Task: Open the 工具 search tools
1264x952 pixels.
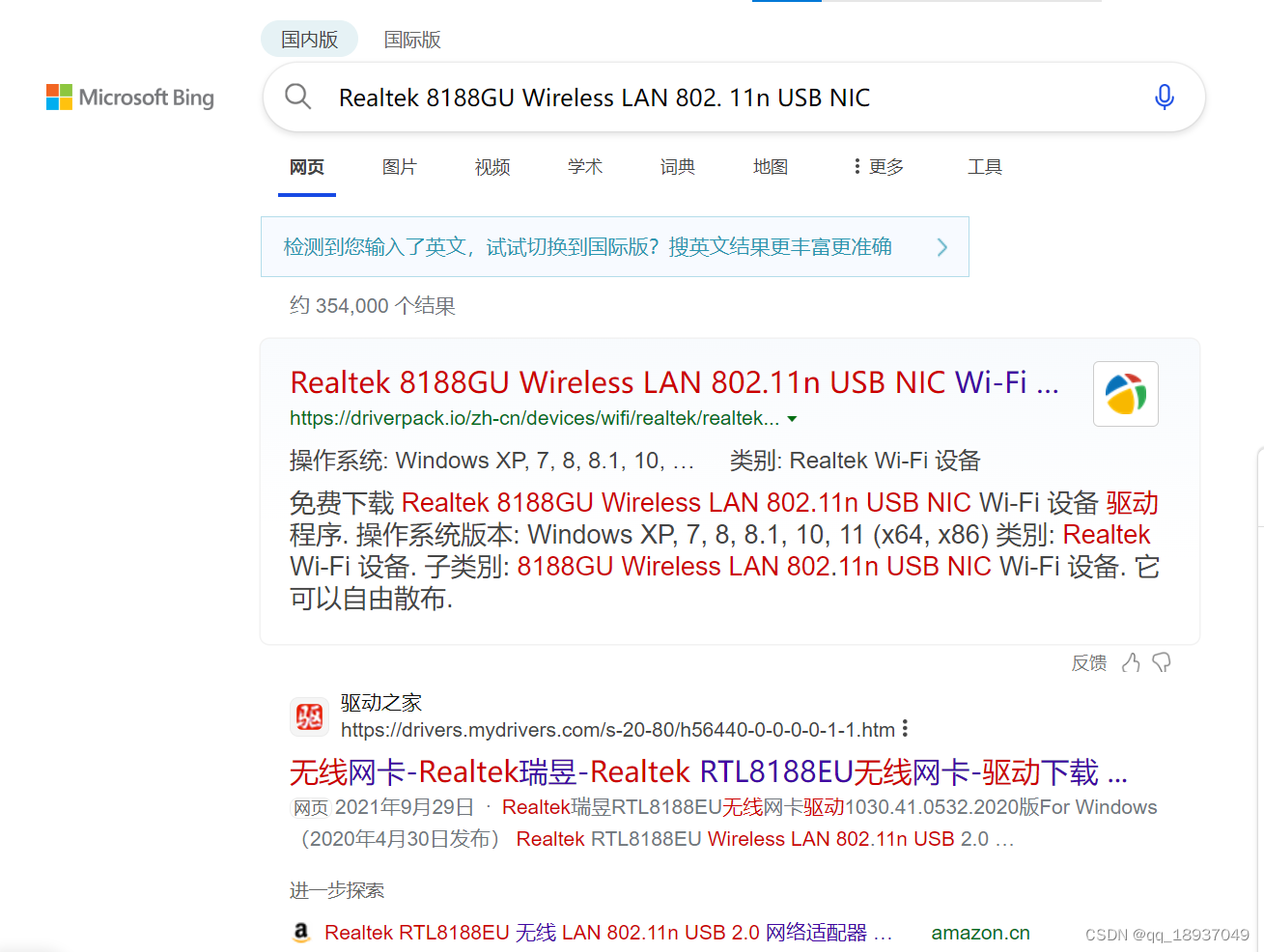Action: coord(985,167)
